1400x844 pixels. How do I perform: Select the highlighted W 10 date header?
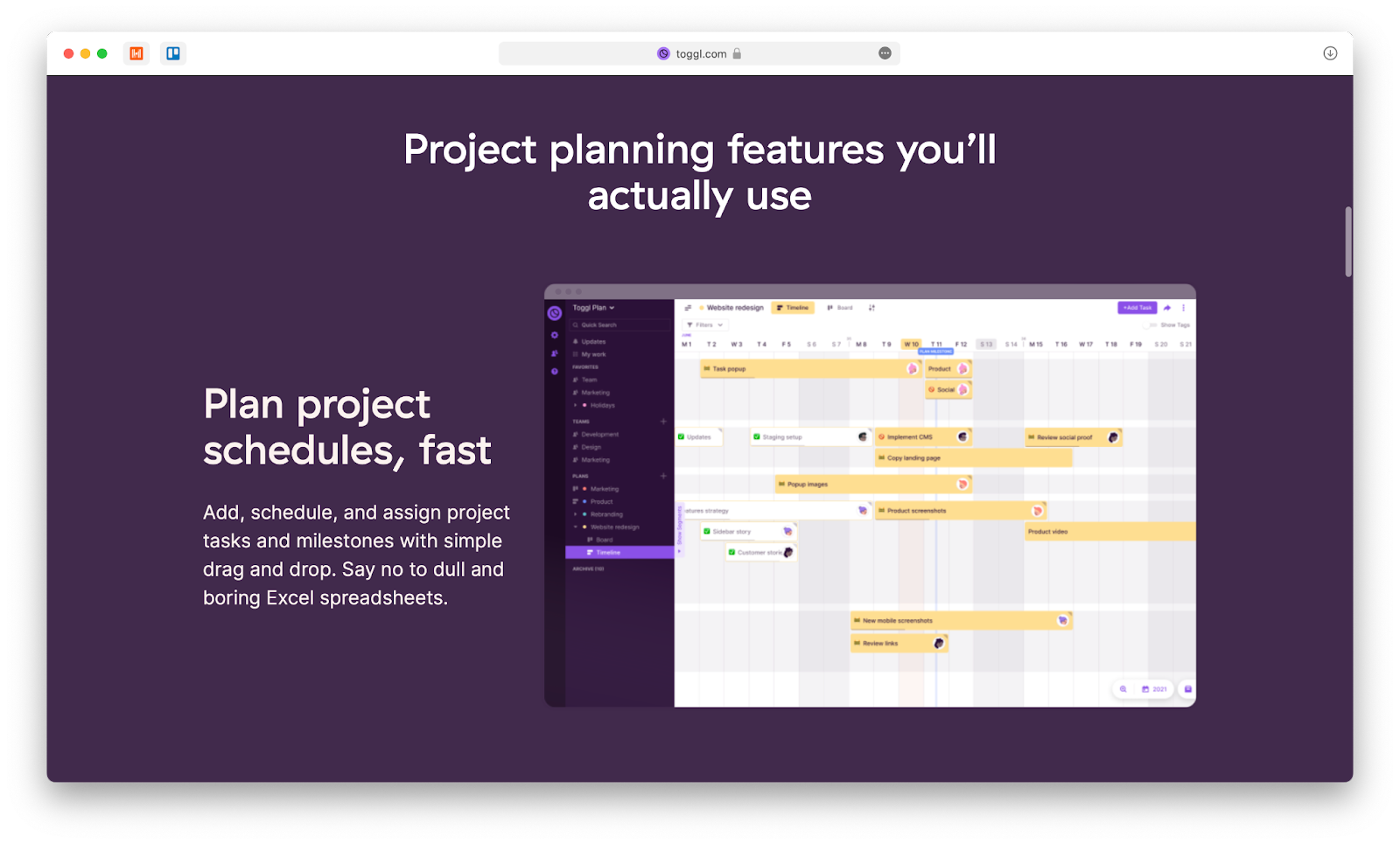click(x=911, y=345)
